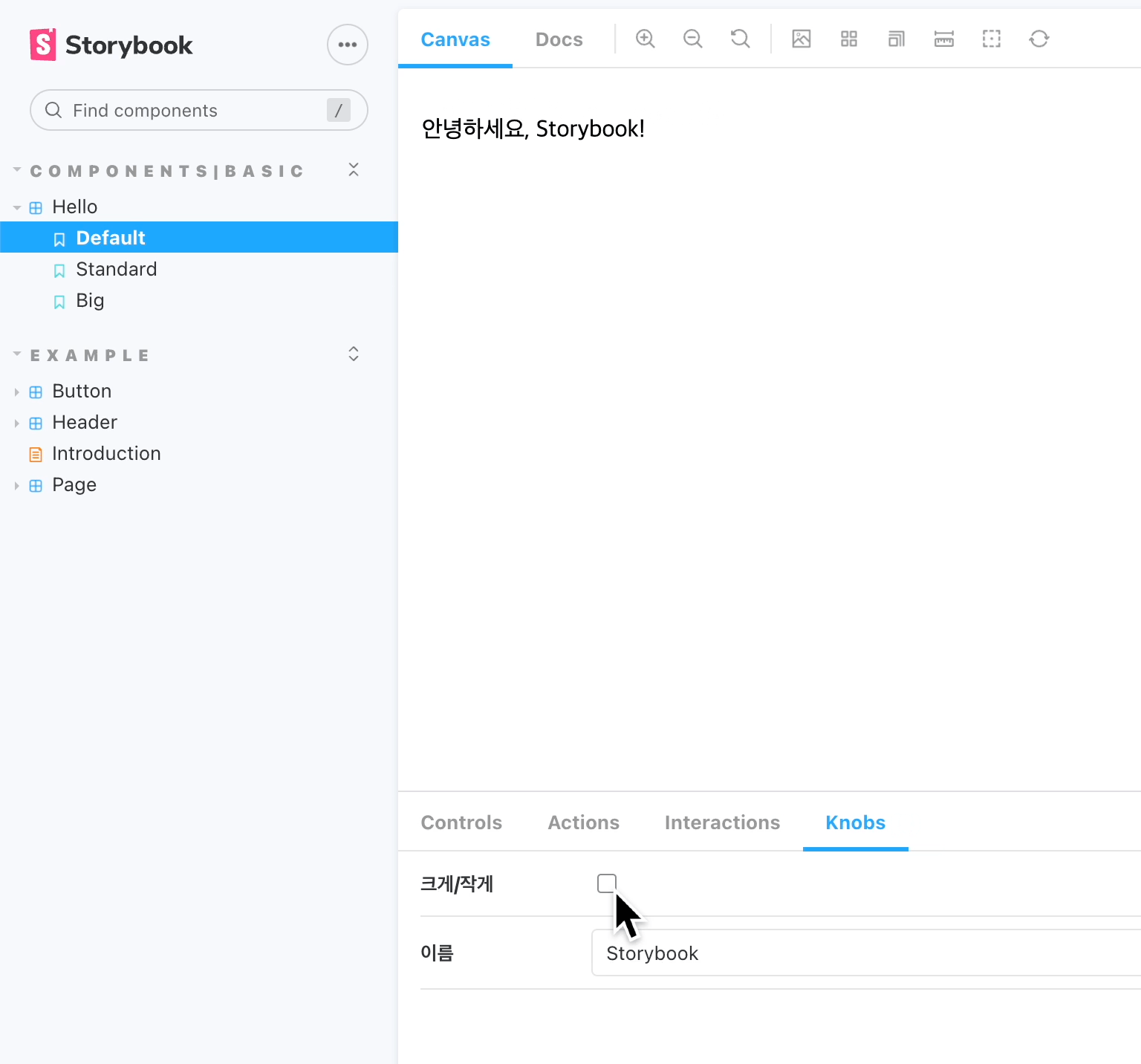The height and width of the screenshot is (1064, 1141).
Task: Expand the Header component tree item
Action: [18, 422]
